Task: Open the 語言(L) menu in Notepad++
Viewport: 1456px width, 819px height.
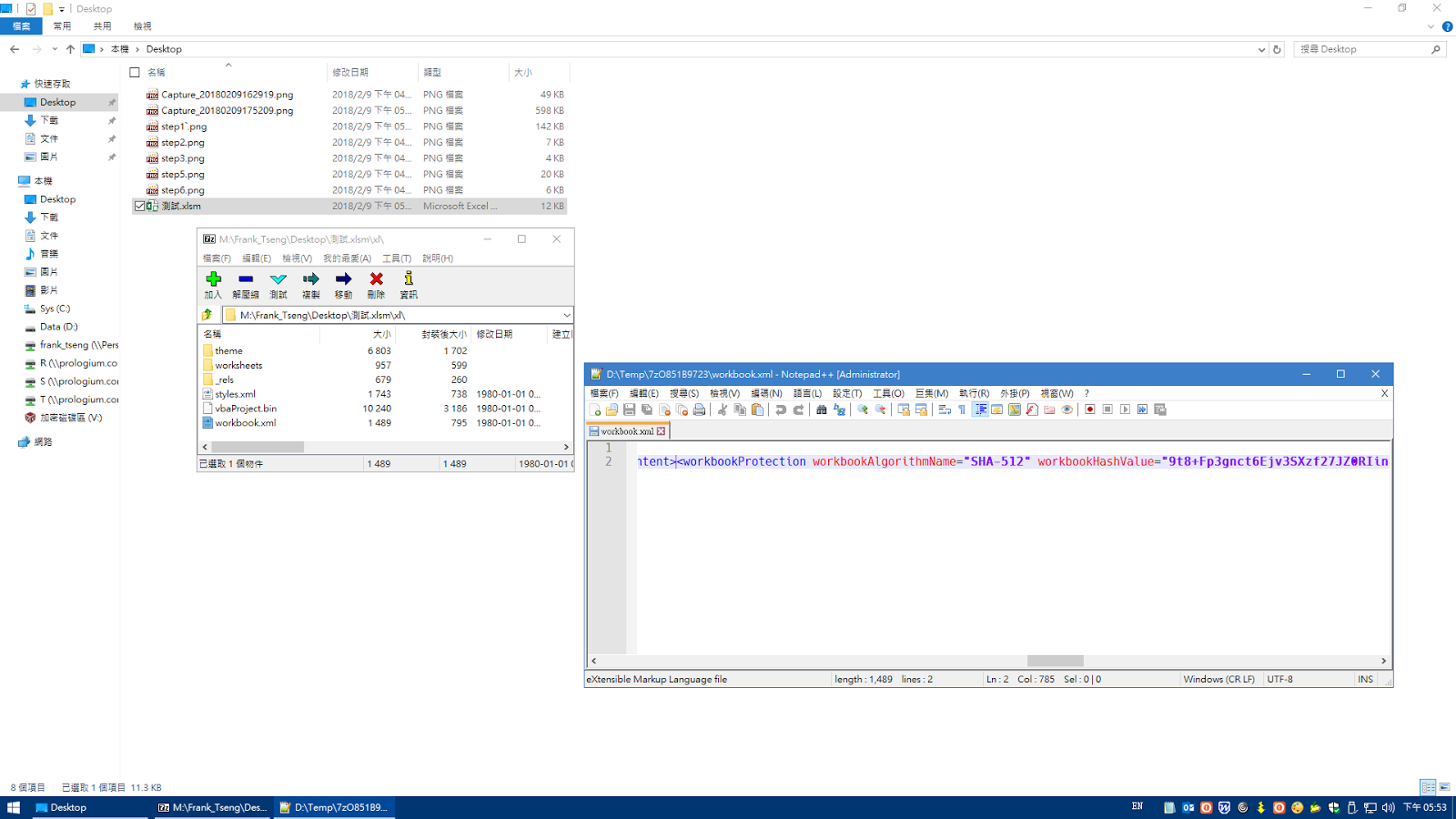Action: [807, 393]
